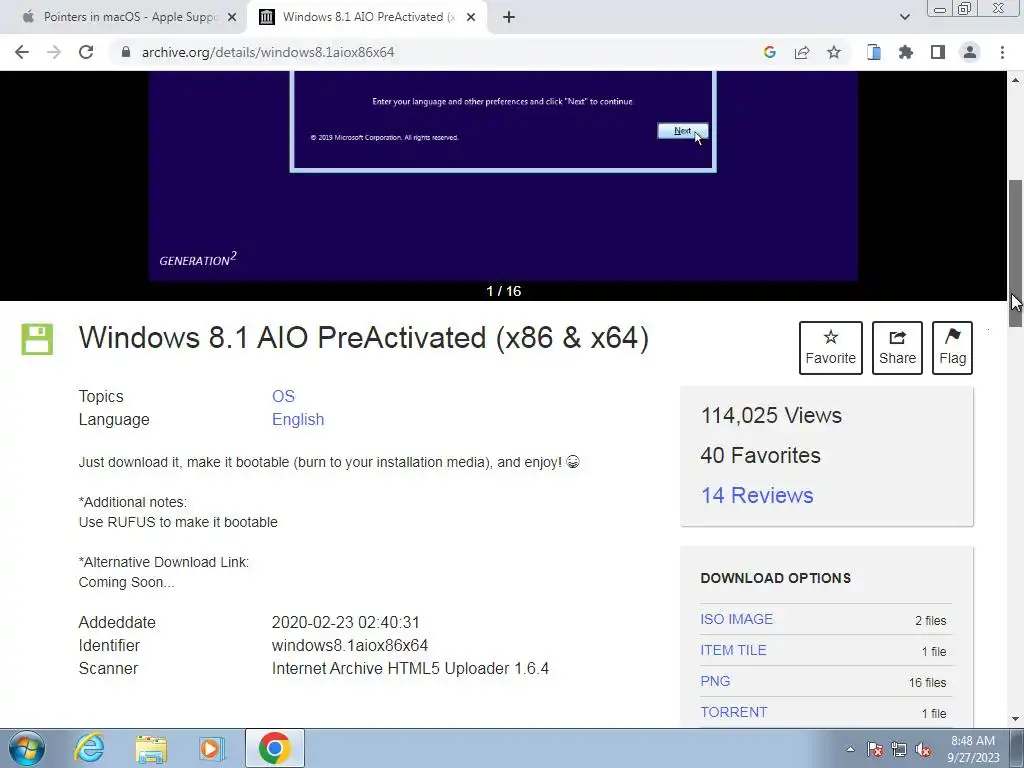The width and height of the screenshot is (1024, 768).
Task: Click the 114,025 Views text
Action: (771, 415)
